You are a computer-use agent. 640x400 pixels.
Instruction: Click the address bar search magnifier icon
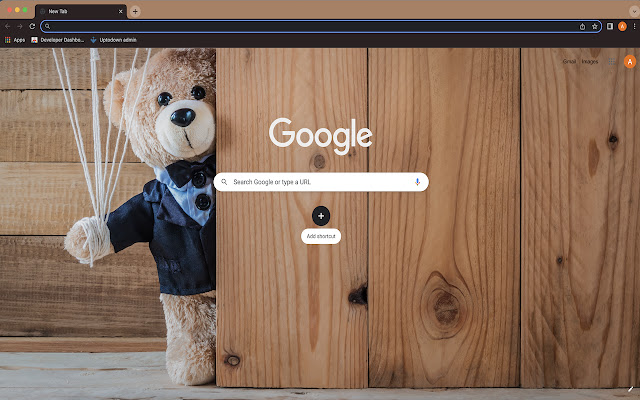point(47,27)
